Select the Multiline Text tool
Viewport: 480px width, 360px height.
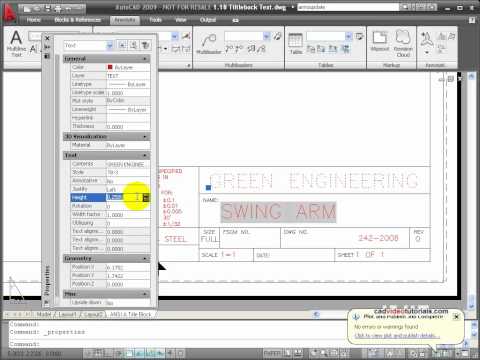[16, 43]
